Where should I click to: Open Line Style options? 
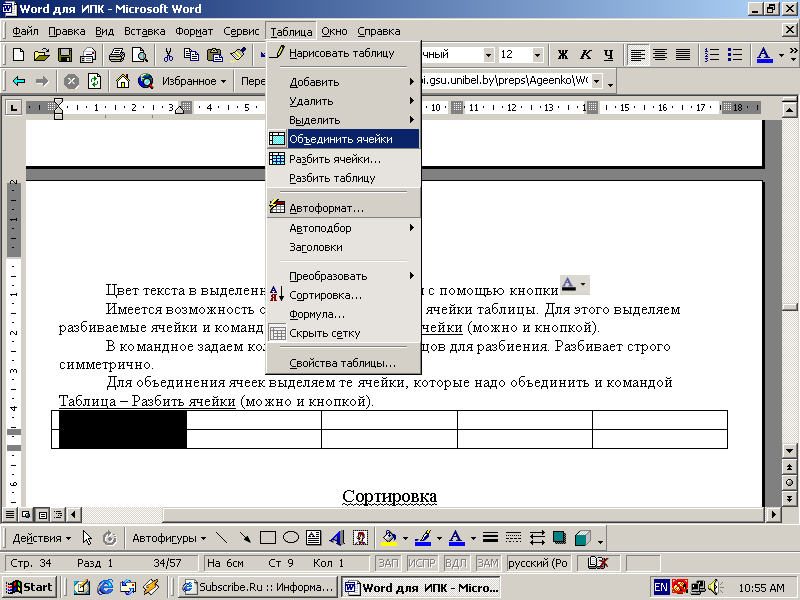tap(490, 538)
